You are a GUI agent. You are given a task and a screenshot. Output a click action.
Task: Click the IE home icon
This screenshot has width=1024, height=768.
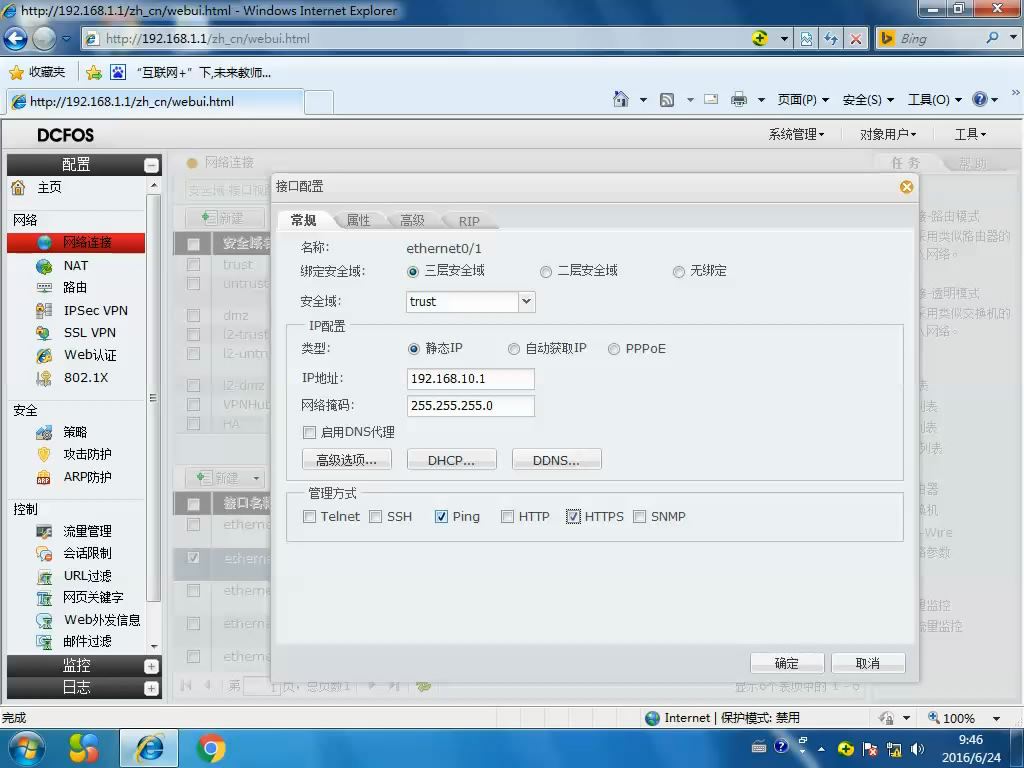coord(621,99)
